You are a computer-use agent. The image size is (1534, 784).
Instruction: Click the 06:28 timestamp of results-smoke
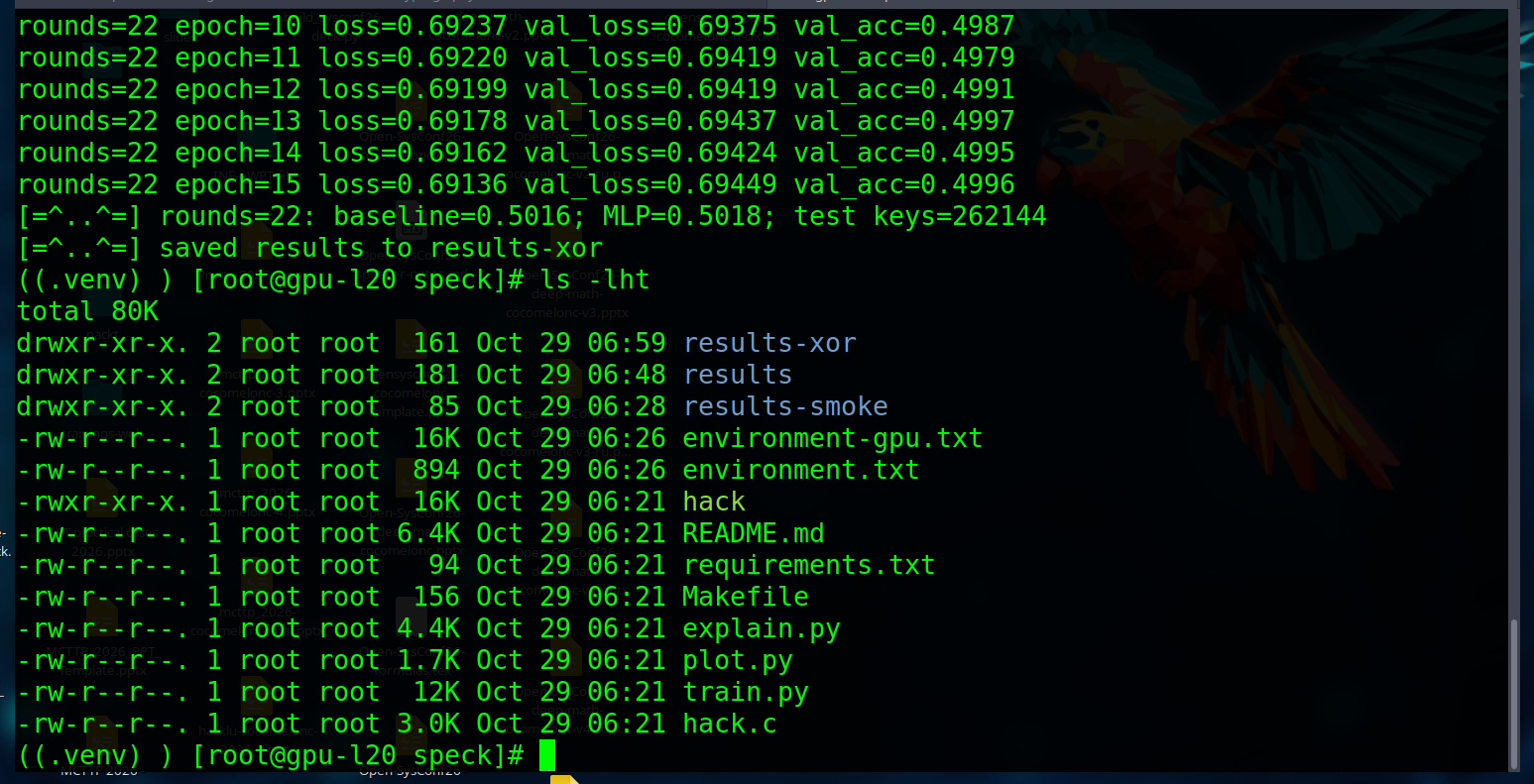[x=627, y=406]
